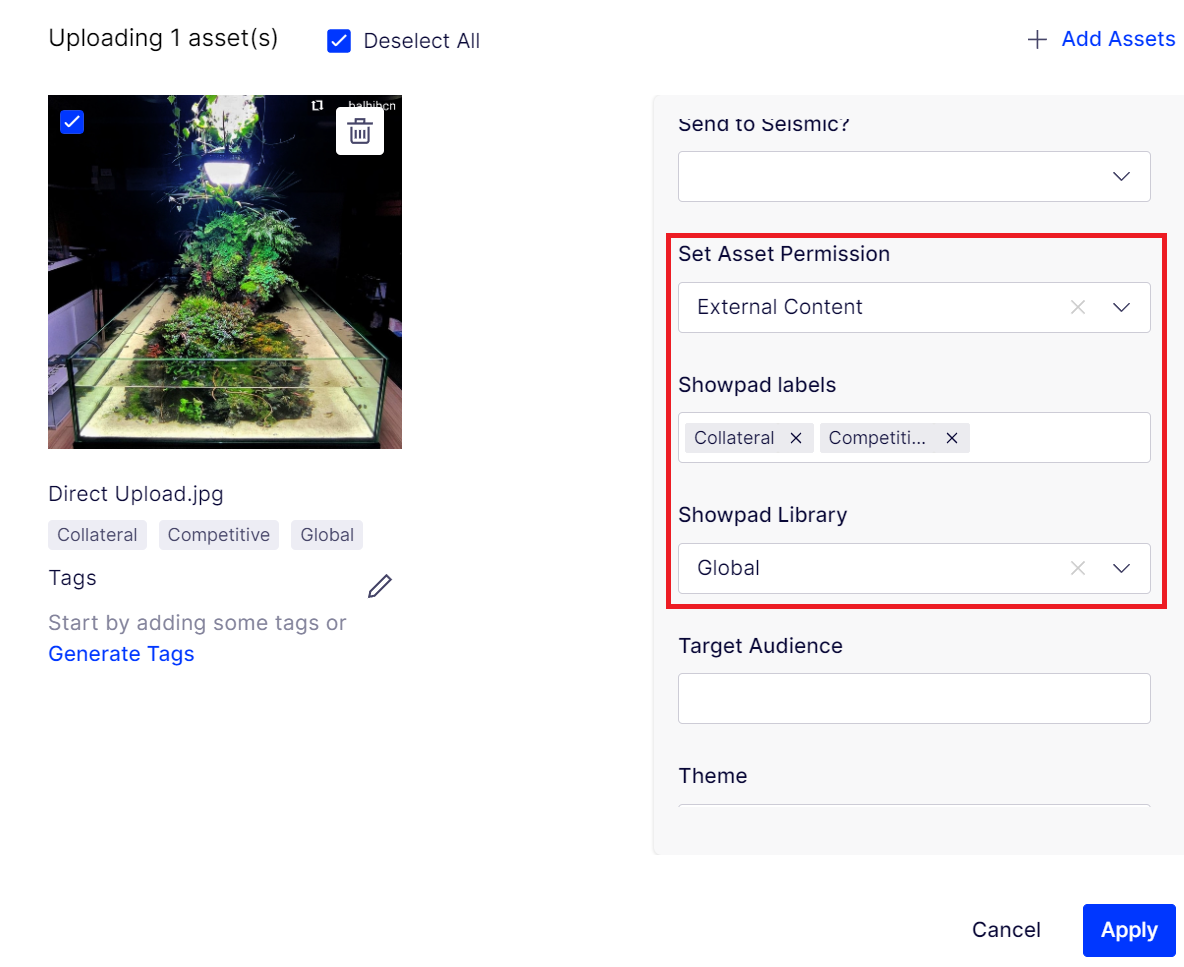1184x967 pixels.
Task: Toggle the Deselect All checkbox
Action: (339, 41)
